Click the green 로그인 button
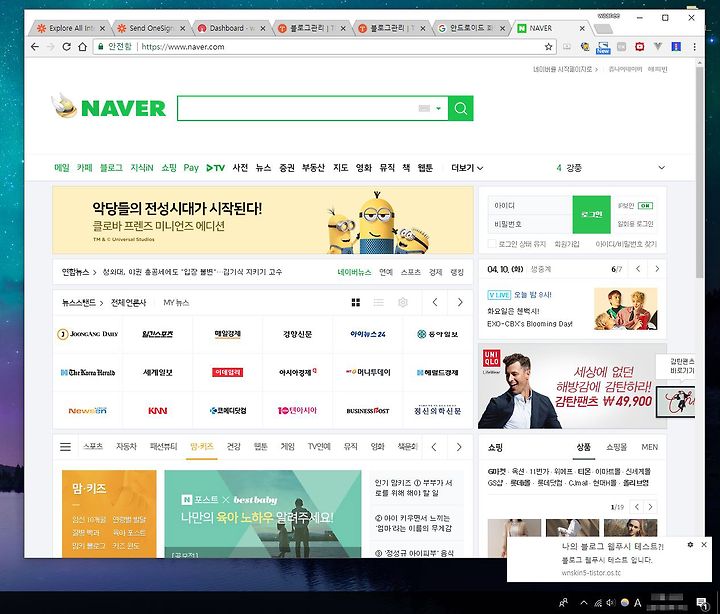The image size is (720, 614). click(591, 214)
